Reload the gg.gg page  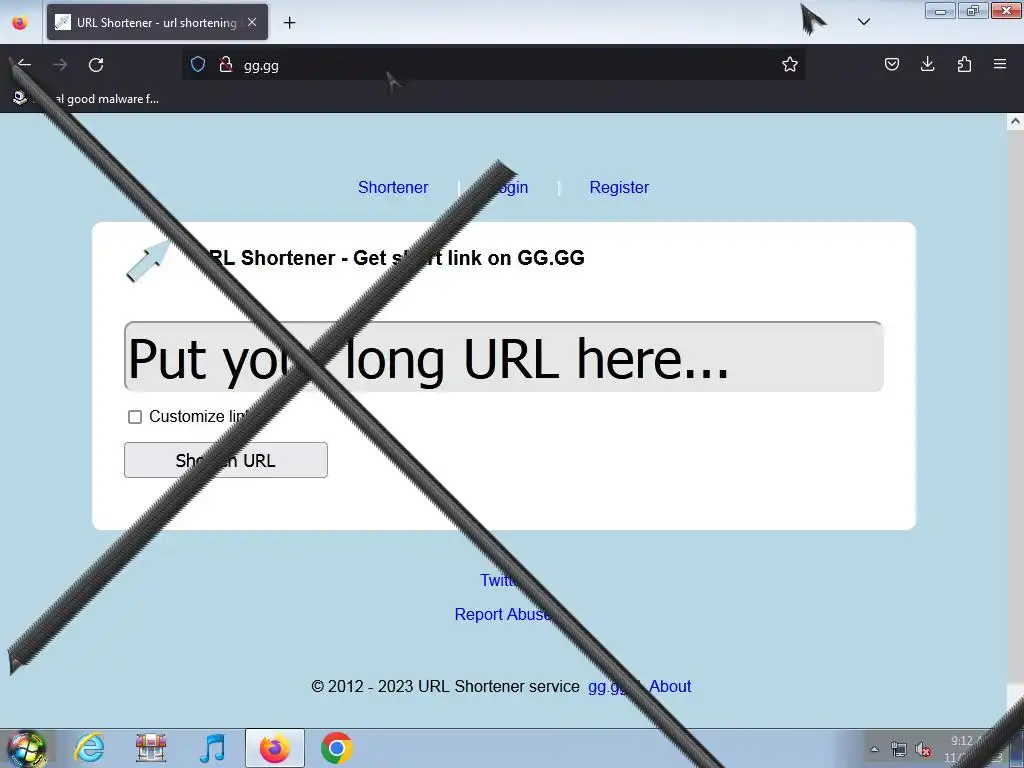[96, 65]
